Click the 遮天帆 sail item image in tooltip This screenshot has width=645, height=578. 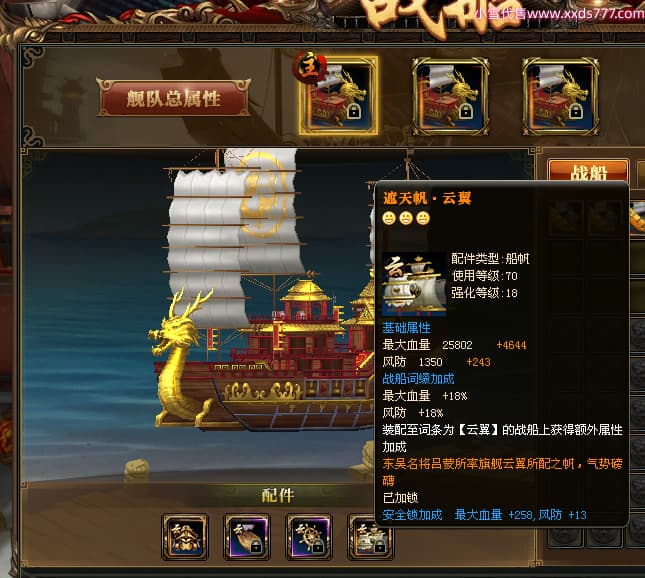[414, 284]
